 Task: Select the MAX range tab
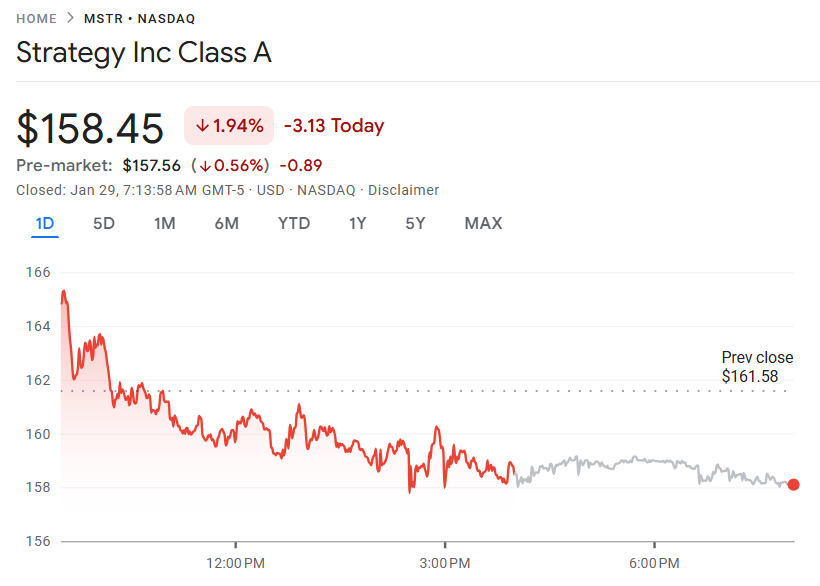pos(483,223)
